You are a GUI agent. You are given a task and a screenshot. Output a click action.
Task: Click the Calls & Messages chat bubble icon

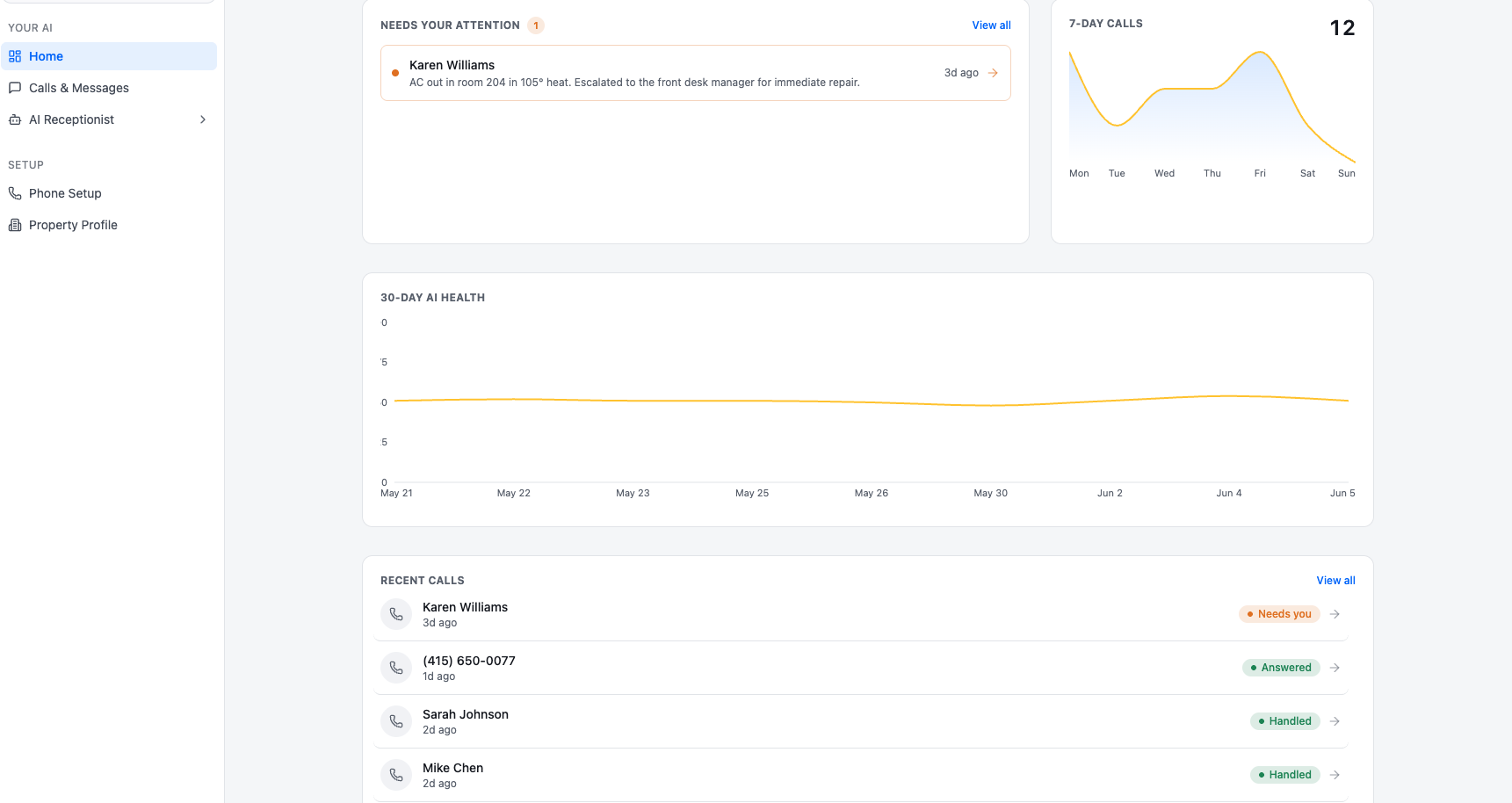[15, 88]
